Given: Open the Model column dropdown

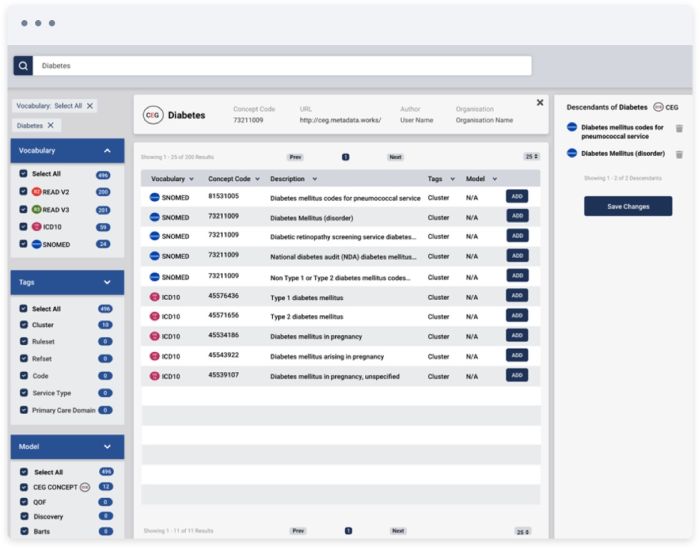Looking at the screenshot, I should pyautogui.click(x=495, y=179).
